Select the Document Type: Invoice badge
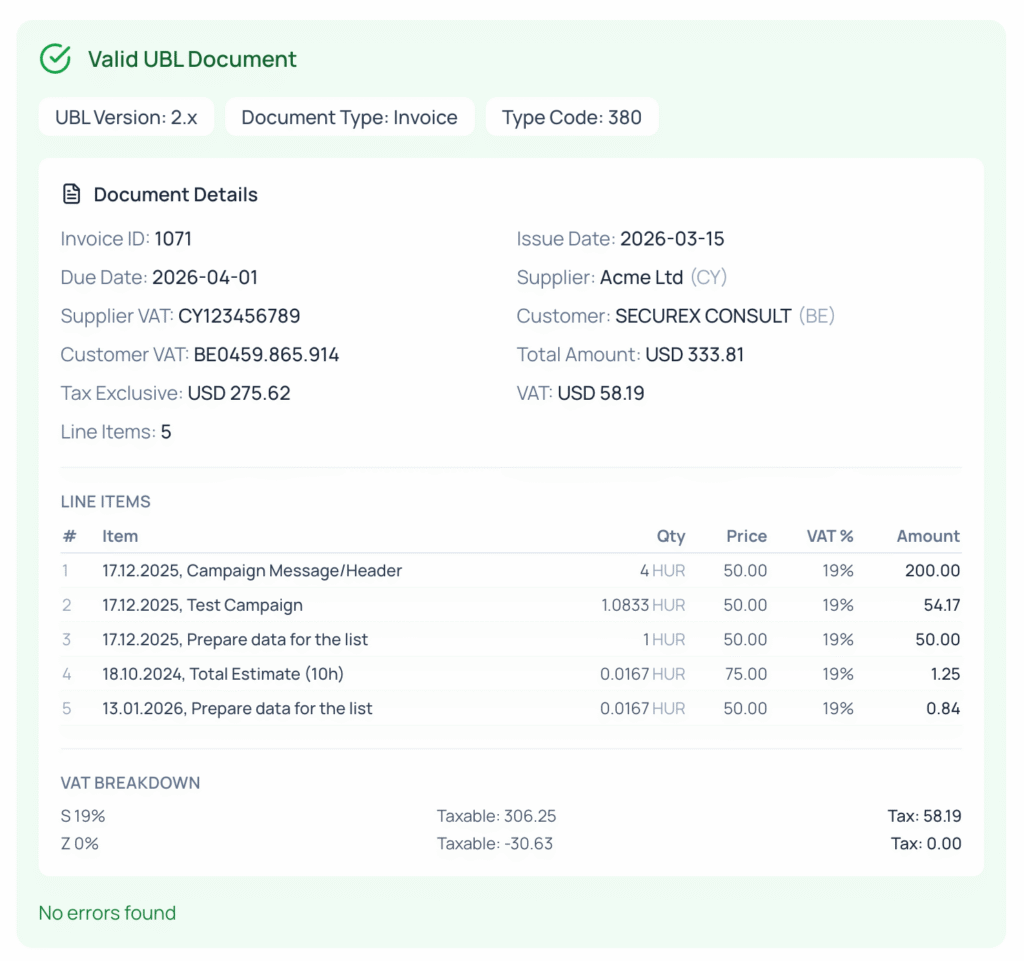Viewport: 1024px width, 961px height. pos(349,117)
